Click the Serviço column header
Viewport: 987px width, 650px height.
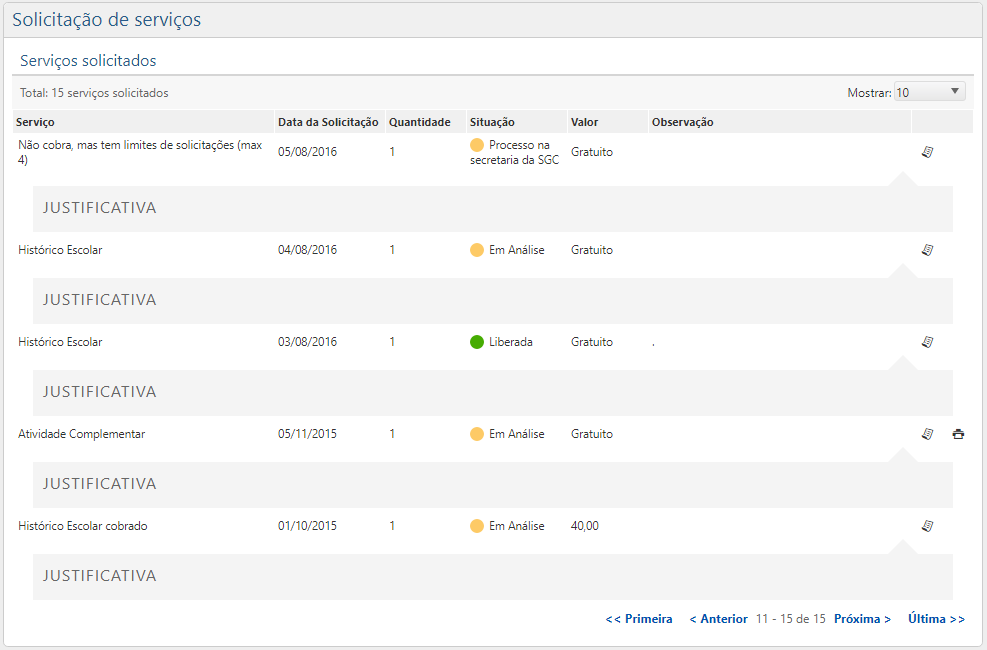coord(35,122)
